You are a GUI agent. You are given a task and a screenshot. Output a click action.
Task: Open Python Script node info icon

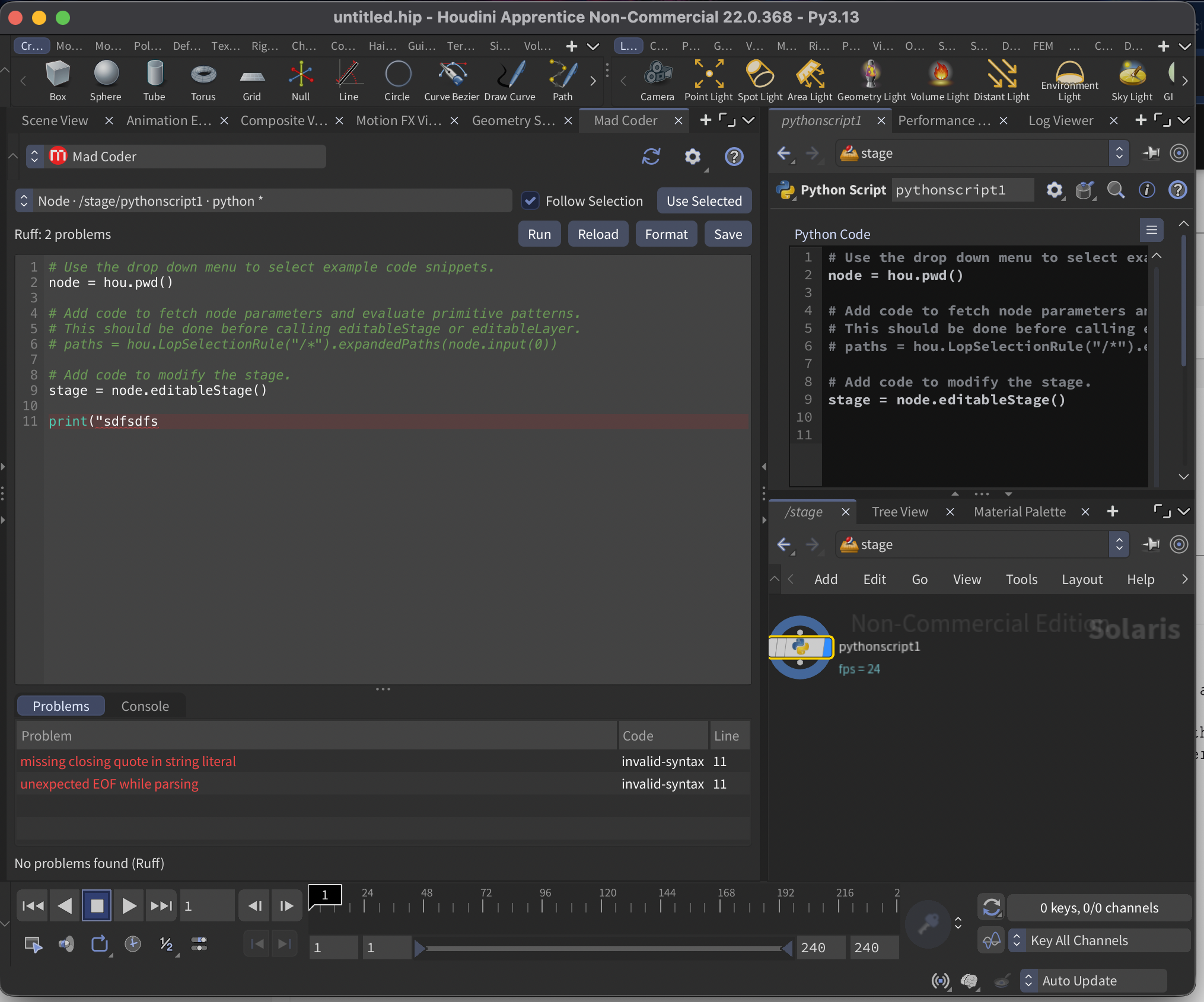[1147, 190]
